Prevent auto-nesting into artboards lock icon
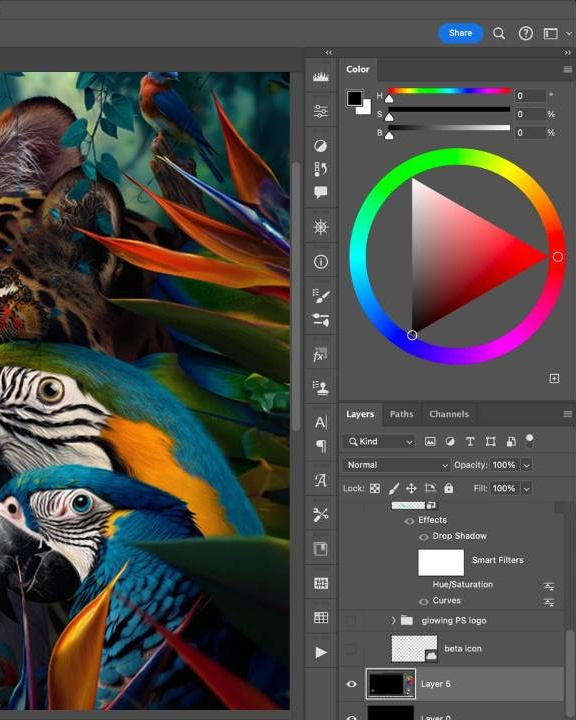The width and height of the screenshot is (576, 720). pos(430,488)
